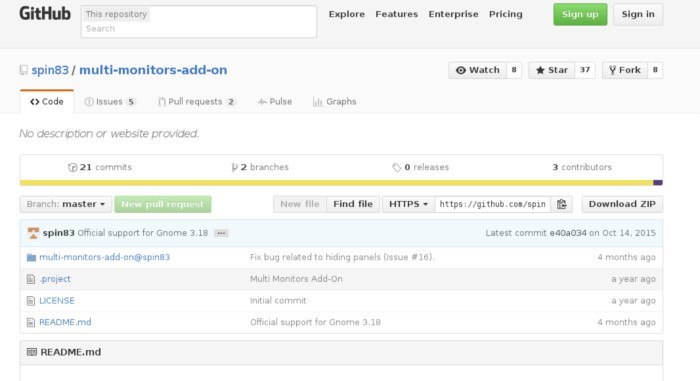This screenshot has width=700, height=381.
Task: Click the multi-monitors-add-on repository link
Action: [153, 70]
